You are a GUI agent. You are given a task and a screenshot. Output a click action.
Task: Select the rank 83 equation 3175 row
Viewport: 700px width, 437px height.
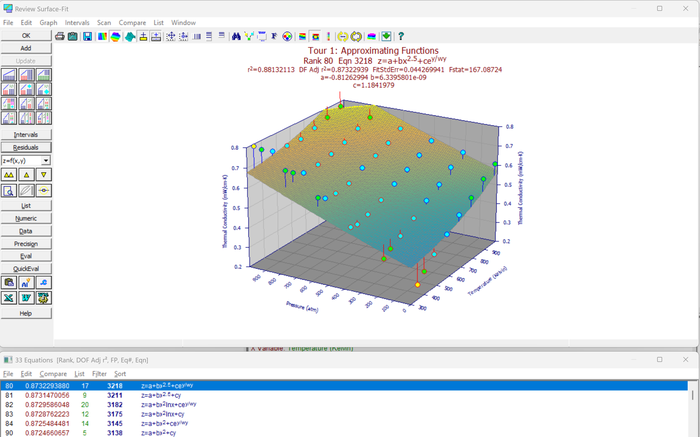click(x=344, y=414)
